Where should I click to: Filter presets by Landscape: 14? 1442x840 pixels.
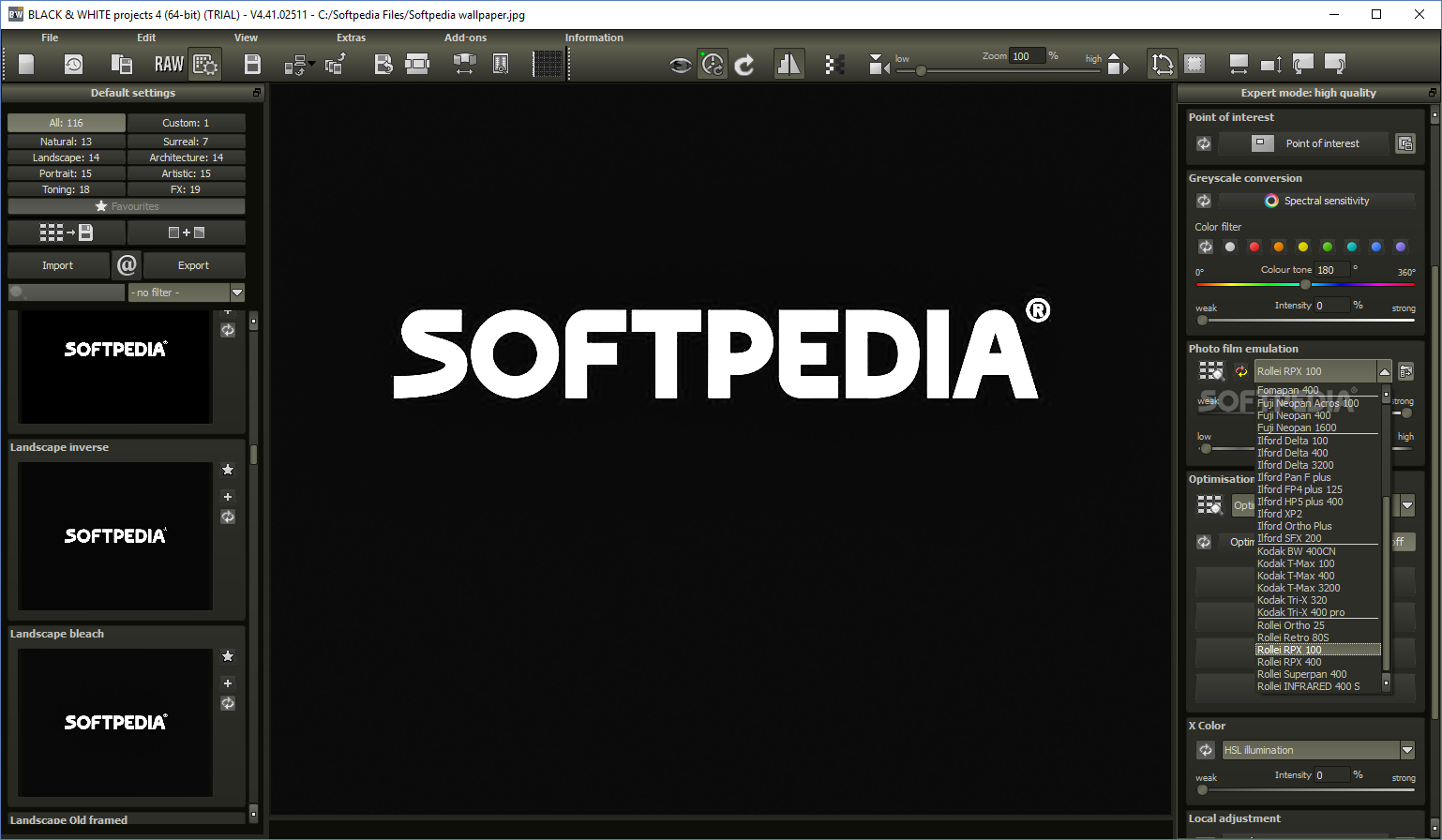[67, 157]
